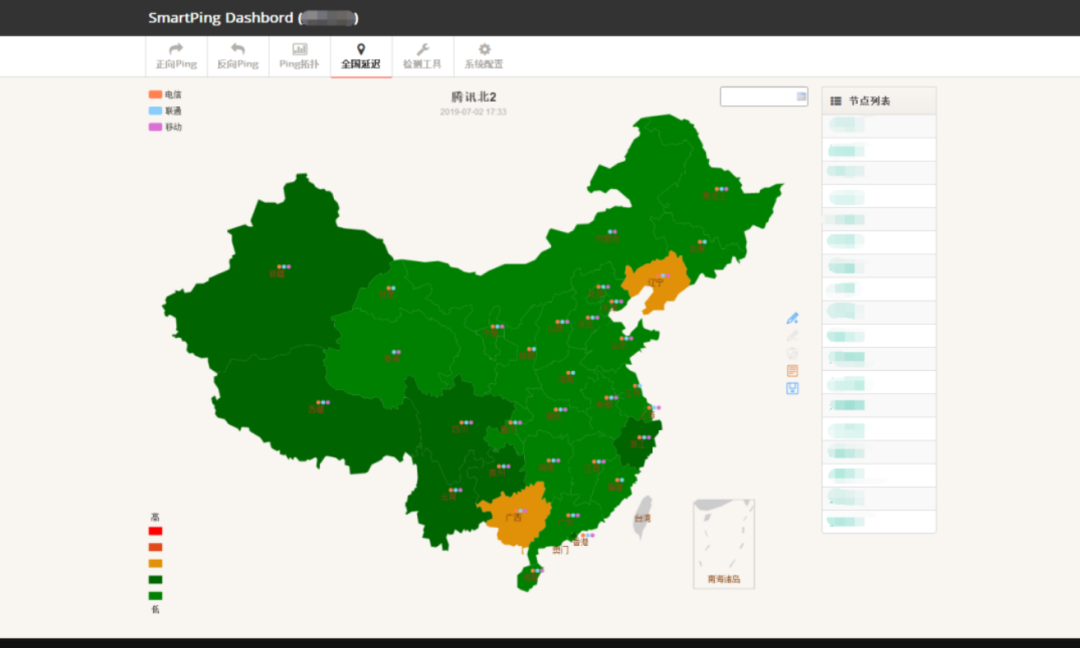Image resolution: width=1080 pixels, height=648 pixels.
Task: Toggle the 电信 legend series
Action: click(x=165, y=94)
